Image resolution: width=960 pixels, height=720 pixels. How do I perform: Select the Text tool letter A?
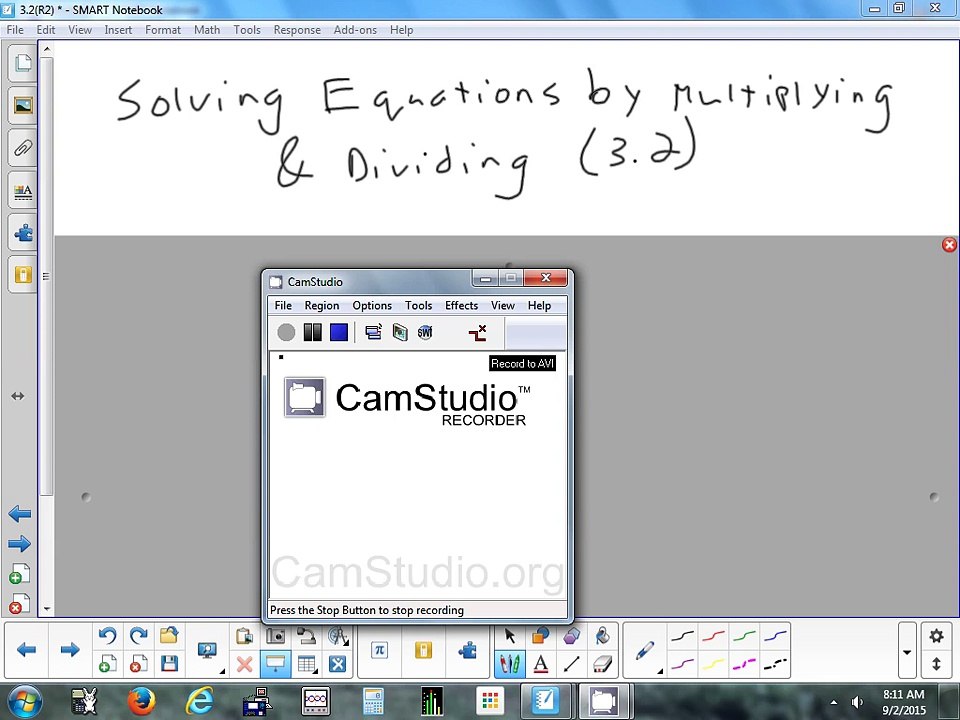click(x=541, y=664)
